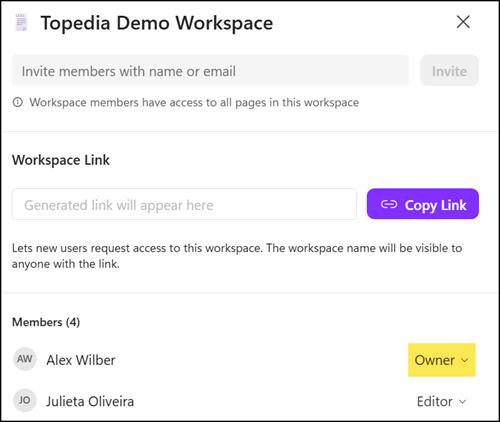Click the Topedia Demo Workspace title
Screen dimensions: 500x422
click(x=157, y=23)
